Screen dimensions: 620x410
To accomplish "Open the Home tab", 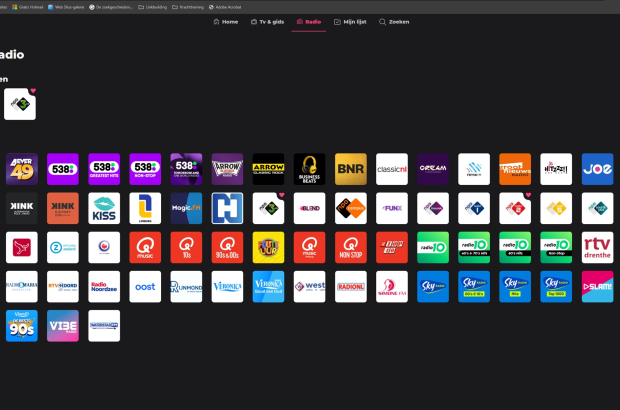I will coord(225,21).
